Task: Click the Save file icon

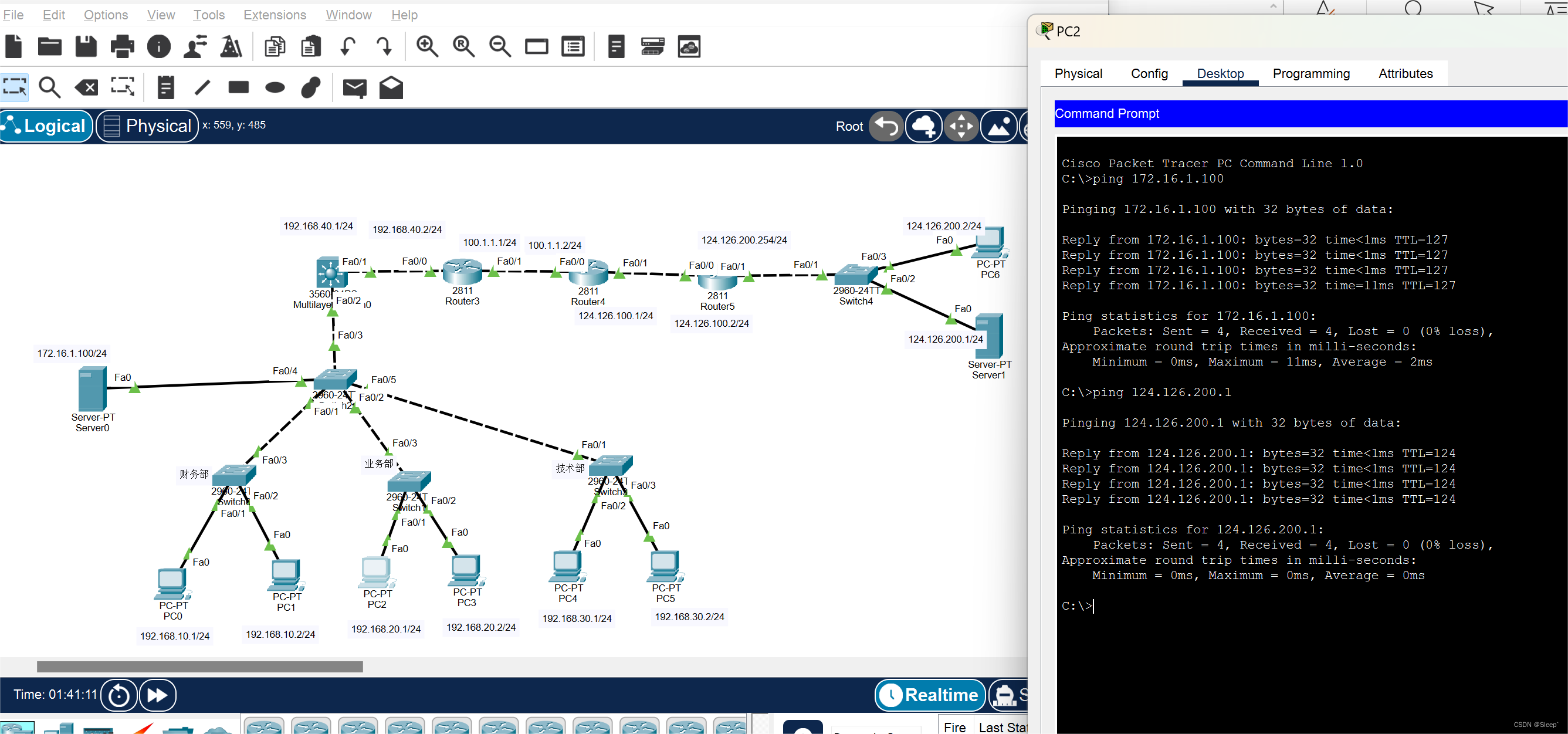Action: 86,46
